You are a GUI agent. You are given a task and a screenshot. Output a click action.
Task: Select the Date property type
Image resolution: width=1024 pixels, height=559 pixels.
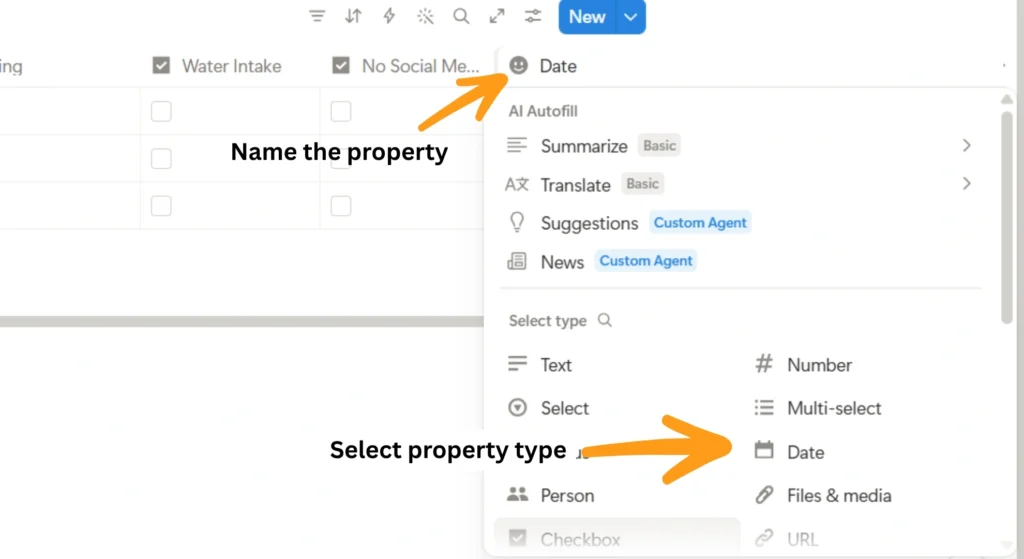point(863,452)
